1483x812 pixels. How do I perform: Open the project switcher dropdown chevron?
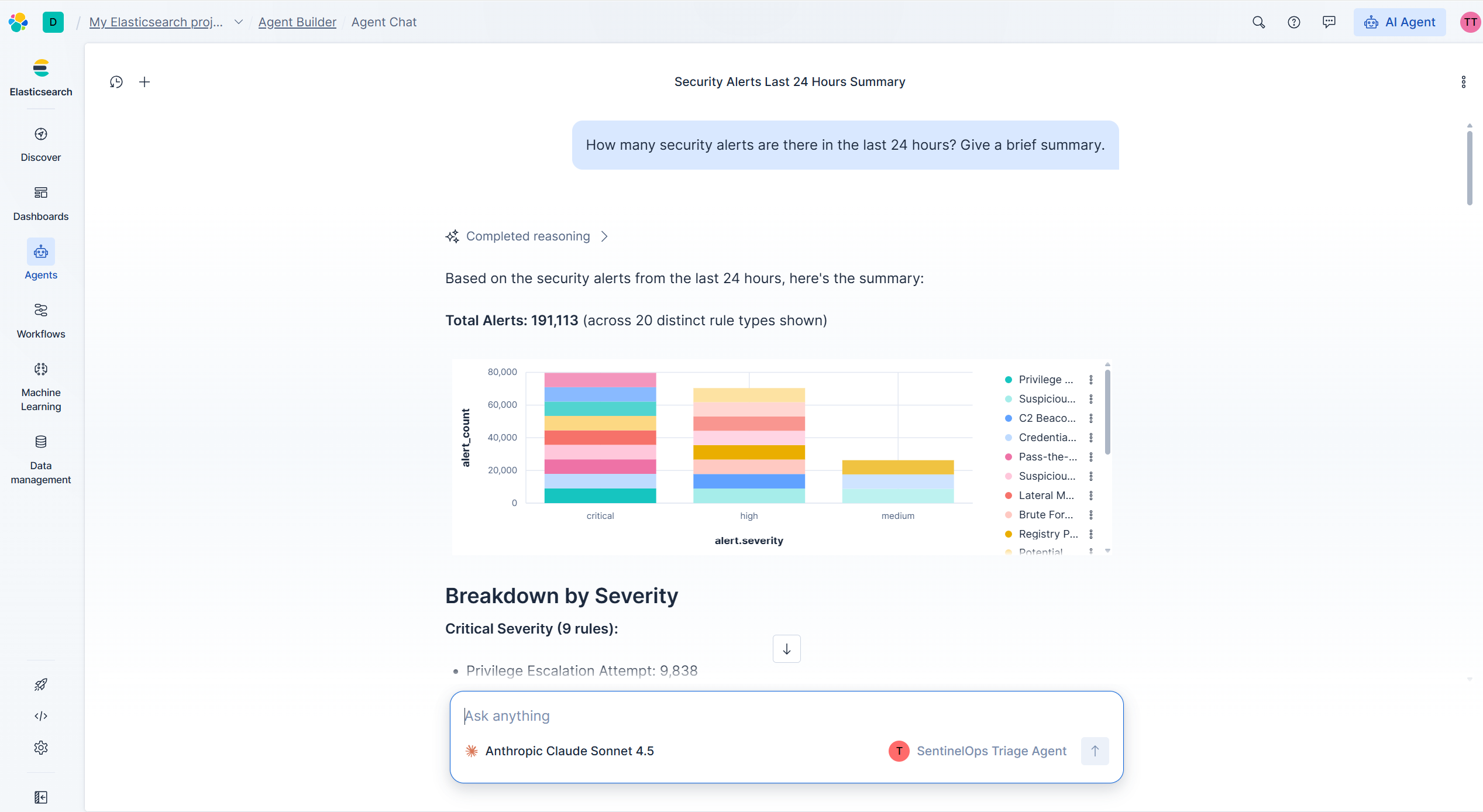pyautogui.click(x=239, y=22)
